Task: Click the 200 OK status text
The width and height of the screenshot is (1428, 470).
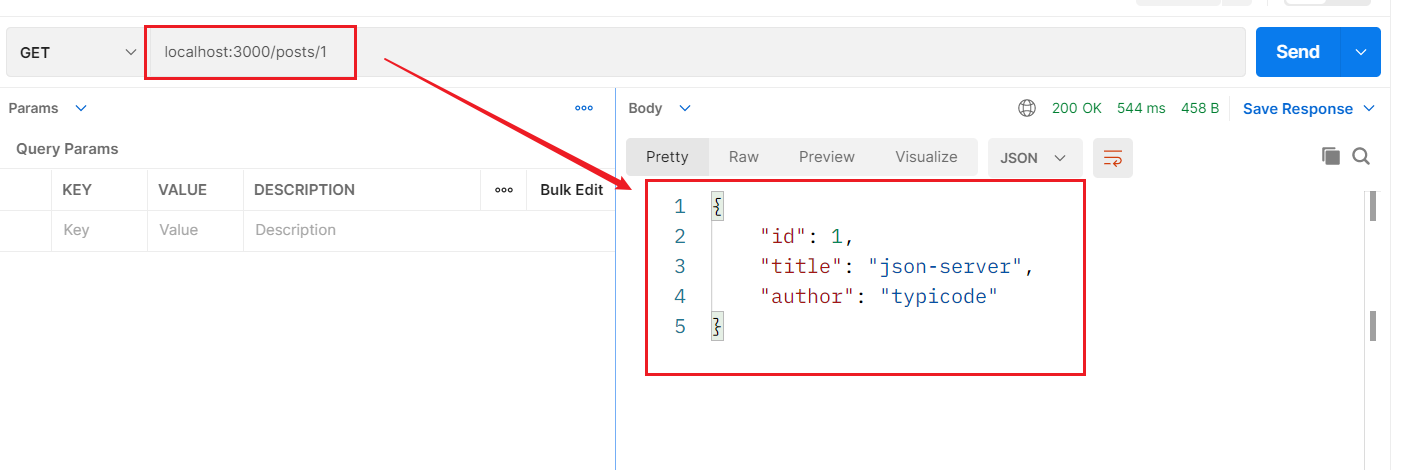Action: tap(1077, 108)
